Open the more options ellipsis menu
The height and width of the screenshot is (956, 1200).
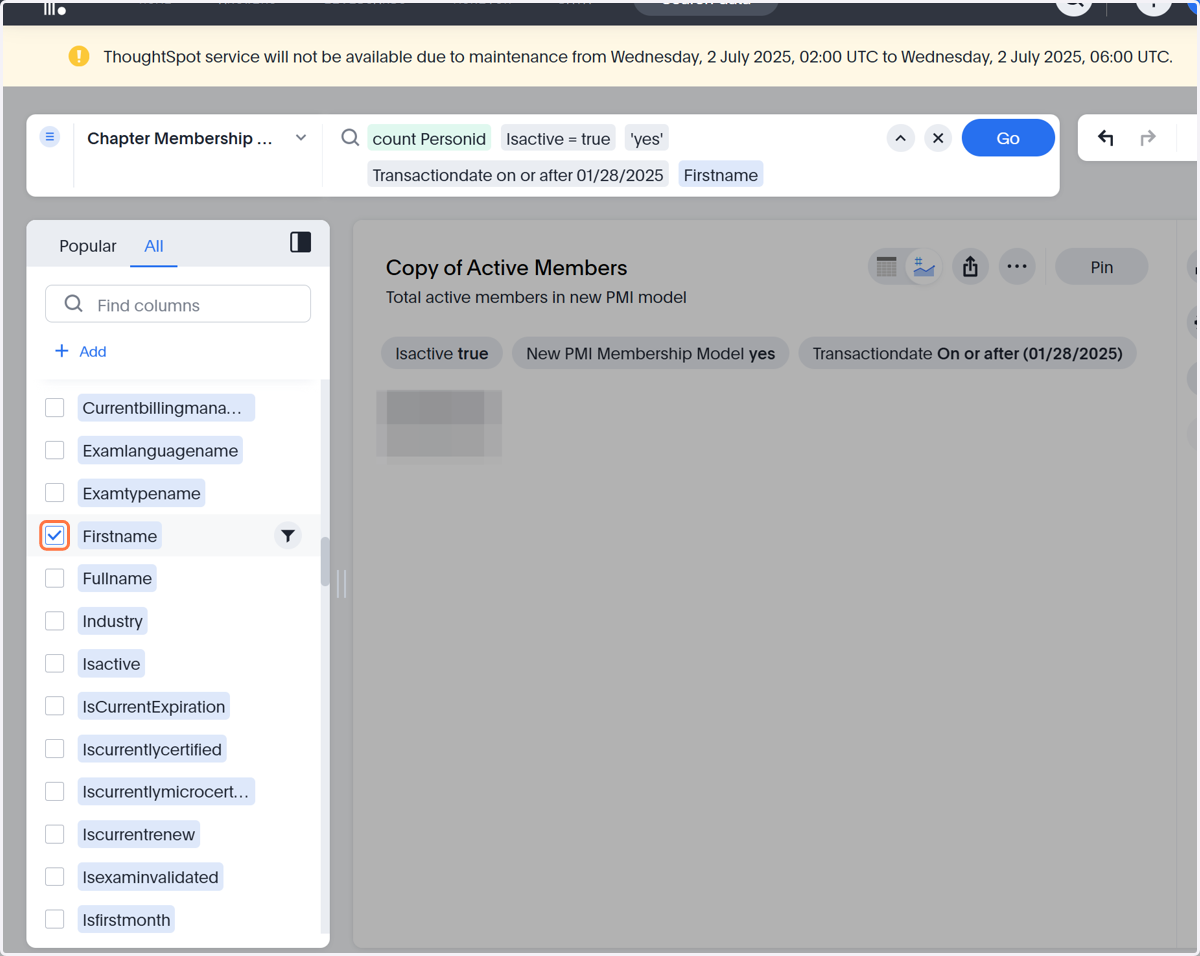(x=1017, y=267)
